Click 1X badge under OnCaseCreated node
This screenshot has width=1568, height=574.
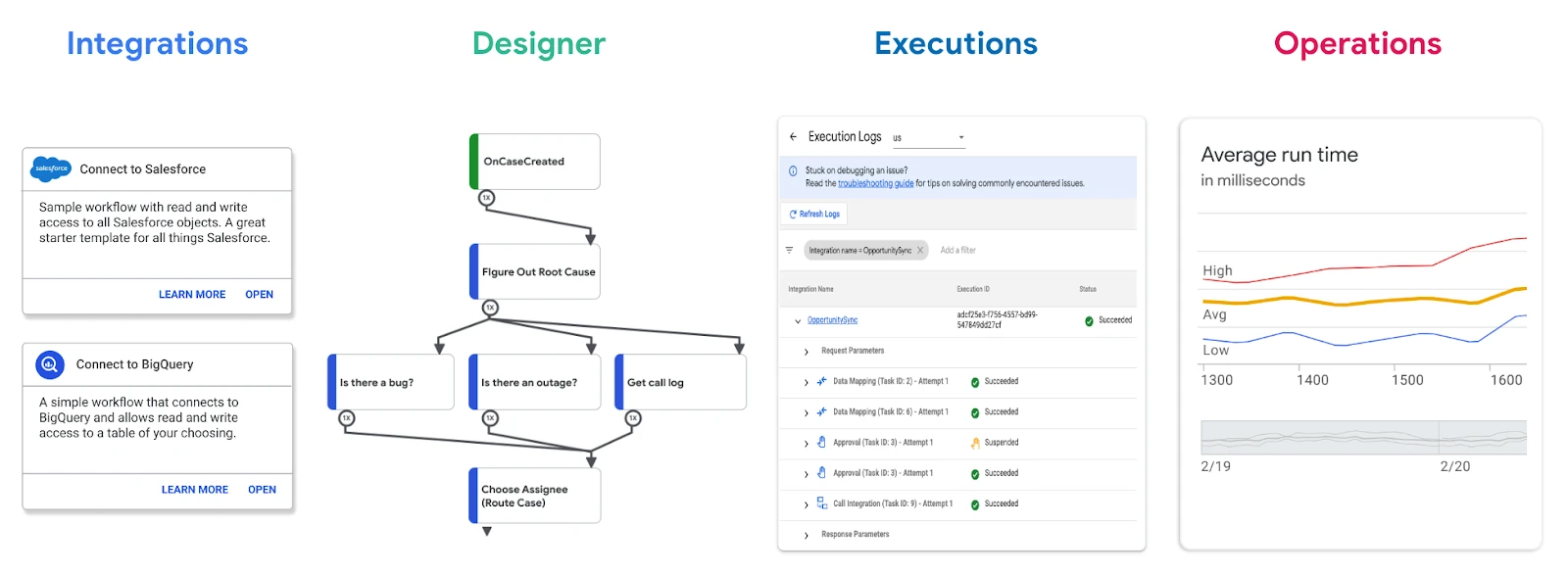point(486,198)
